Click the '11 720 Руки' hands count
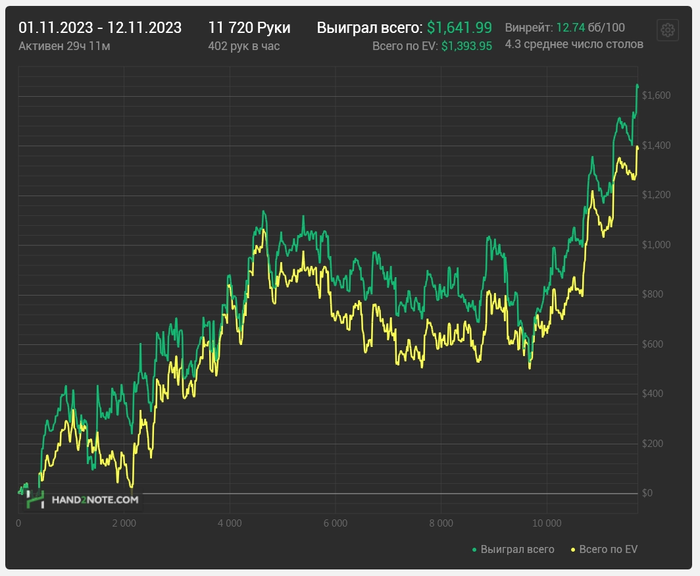Screen dimensions: 700x576 (249, 28)
